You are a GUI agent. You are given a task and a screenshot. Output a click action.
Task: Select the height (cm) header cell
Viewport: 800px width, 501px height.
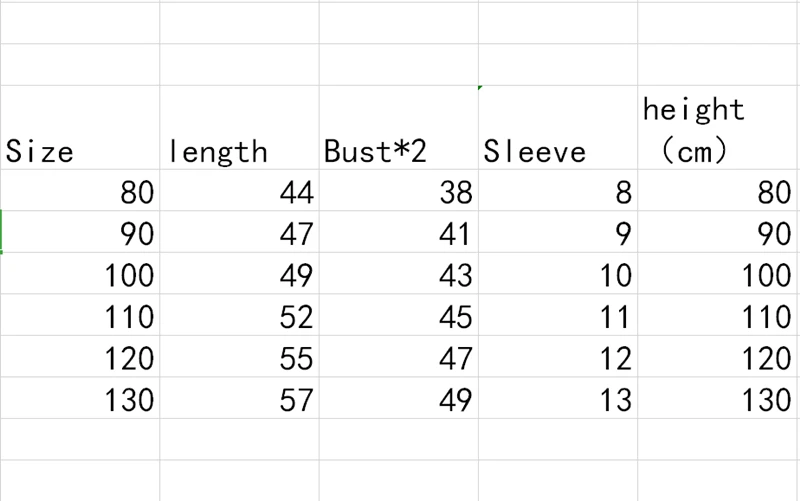click(x=718, y=127)
